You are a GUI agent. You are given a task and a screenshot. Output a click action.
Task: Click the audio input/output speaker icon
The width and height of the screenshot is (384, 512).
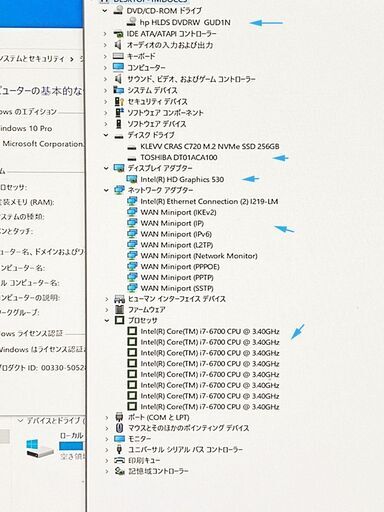pyautogui.click(x=118, y=45)
